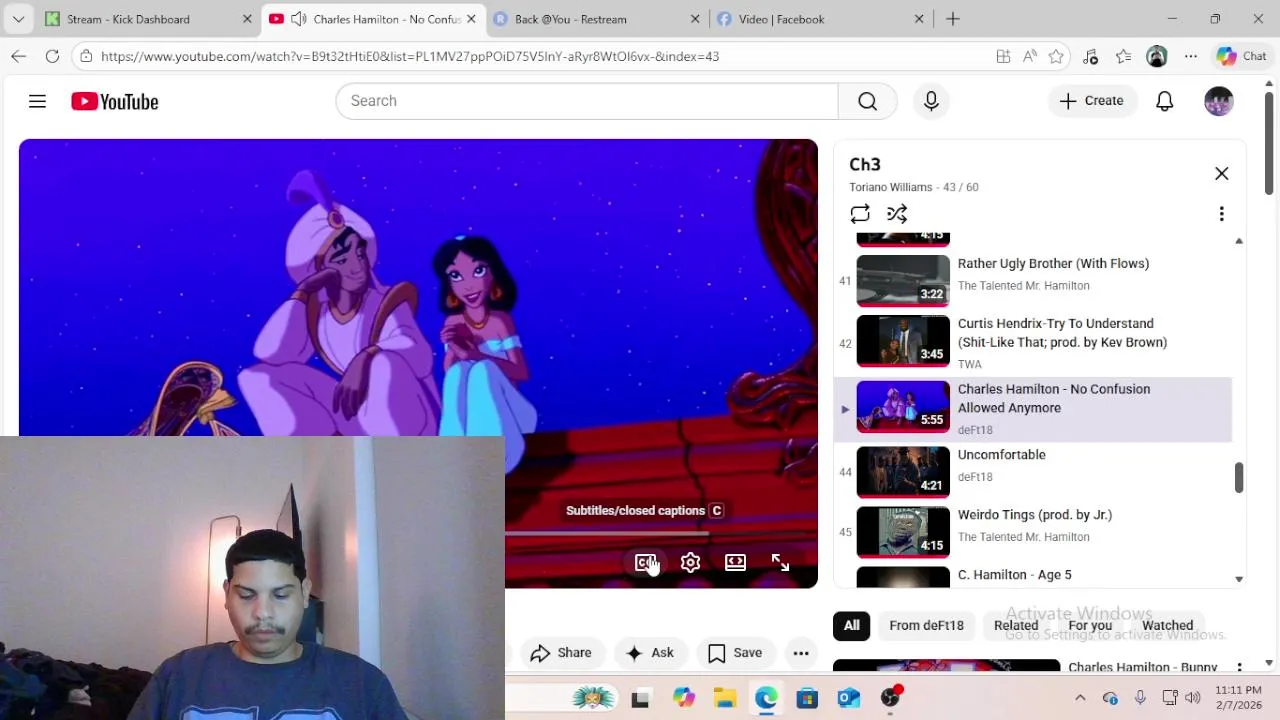
Task: Open Ch3 playlist three-dot menu
Action: click(1221, 214)
